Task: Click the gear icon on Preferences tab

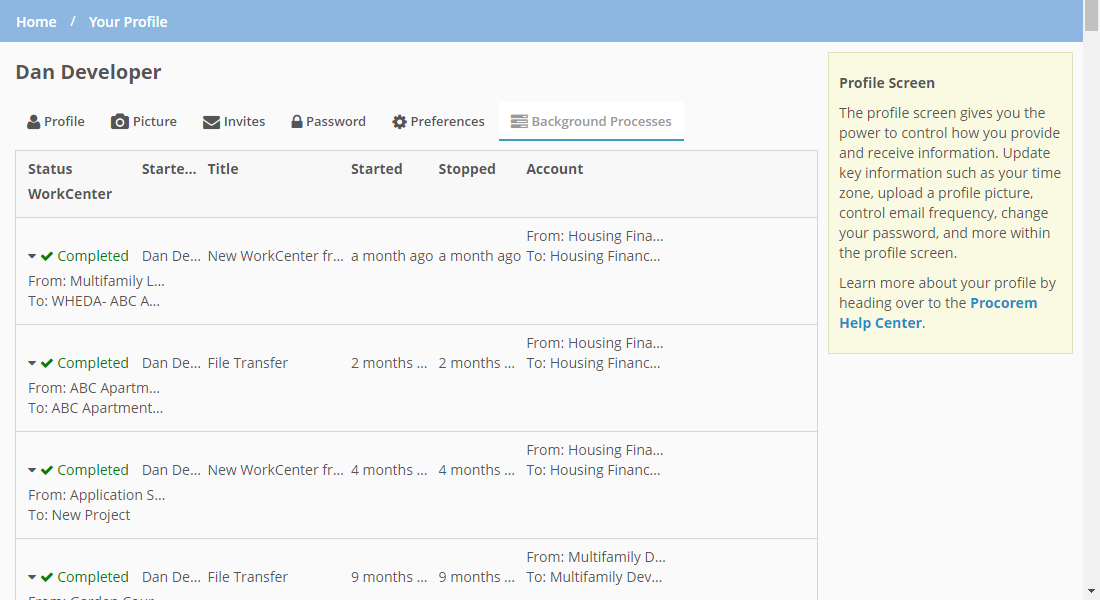Action: (x=399, y=122)
